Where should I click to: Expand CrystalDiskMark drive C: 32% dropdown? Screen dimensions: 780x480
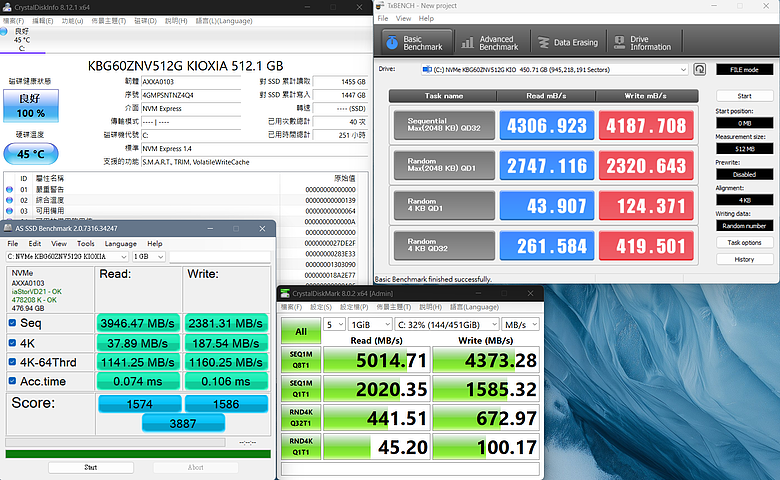pyautogui.click(x=447, y=325)
